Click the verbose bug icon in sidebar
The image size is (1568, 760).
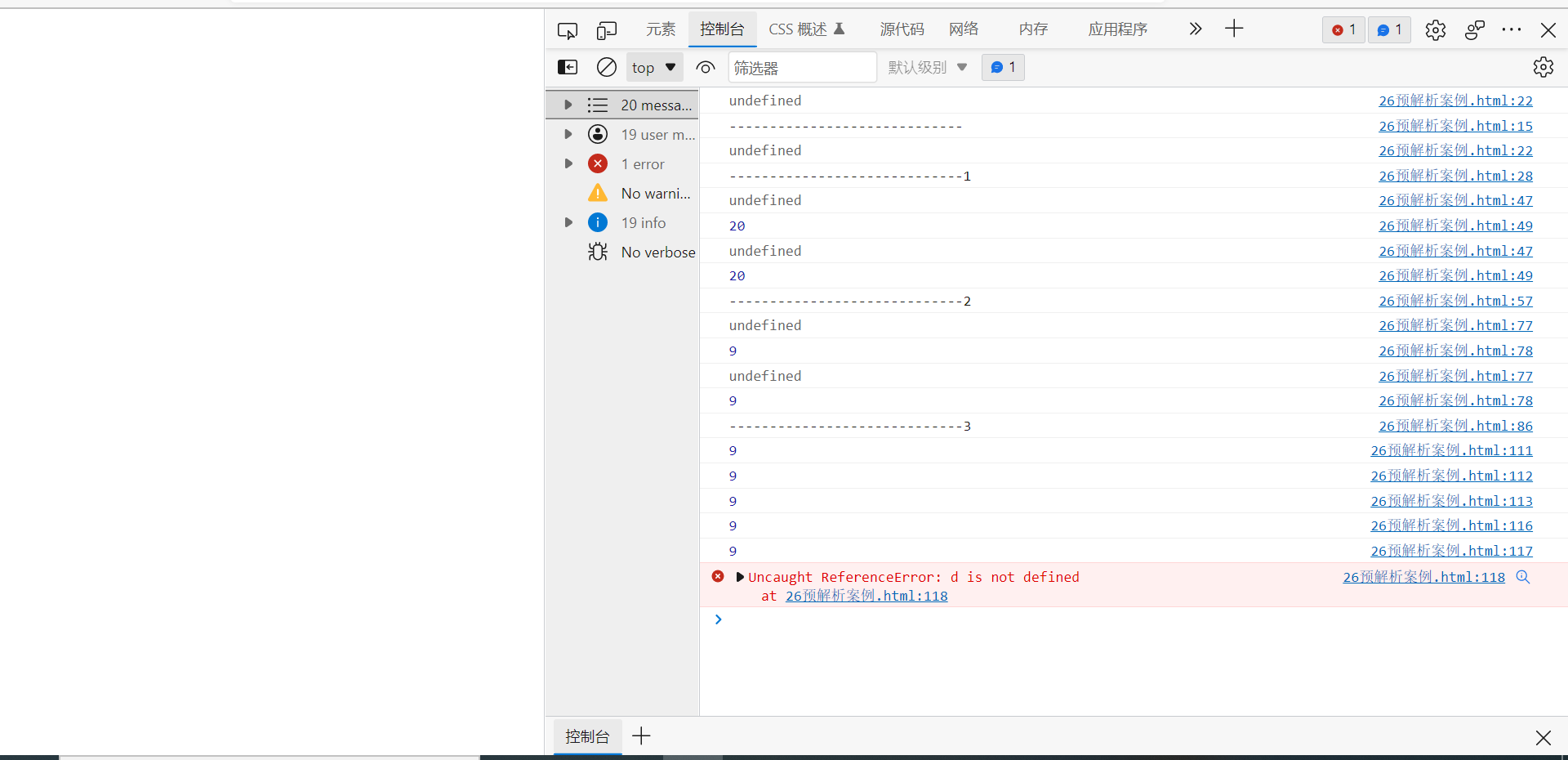(598, 252)
